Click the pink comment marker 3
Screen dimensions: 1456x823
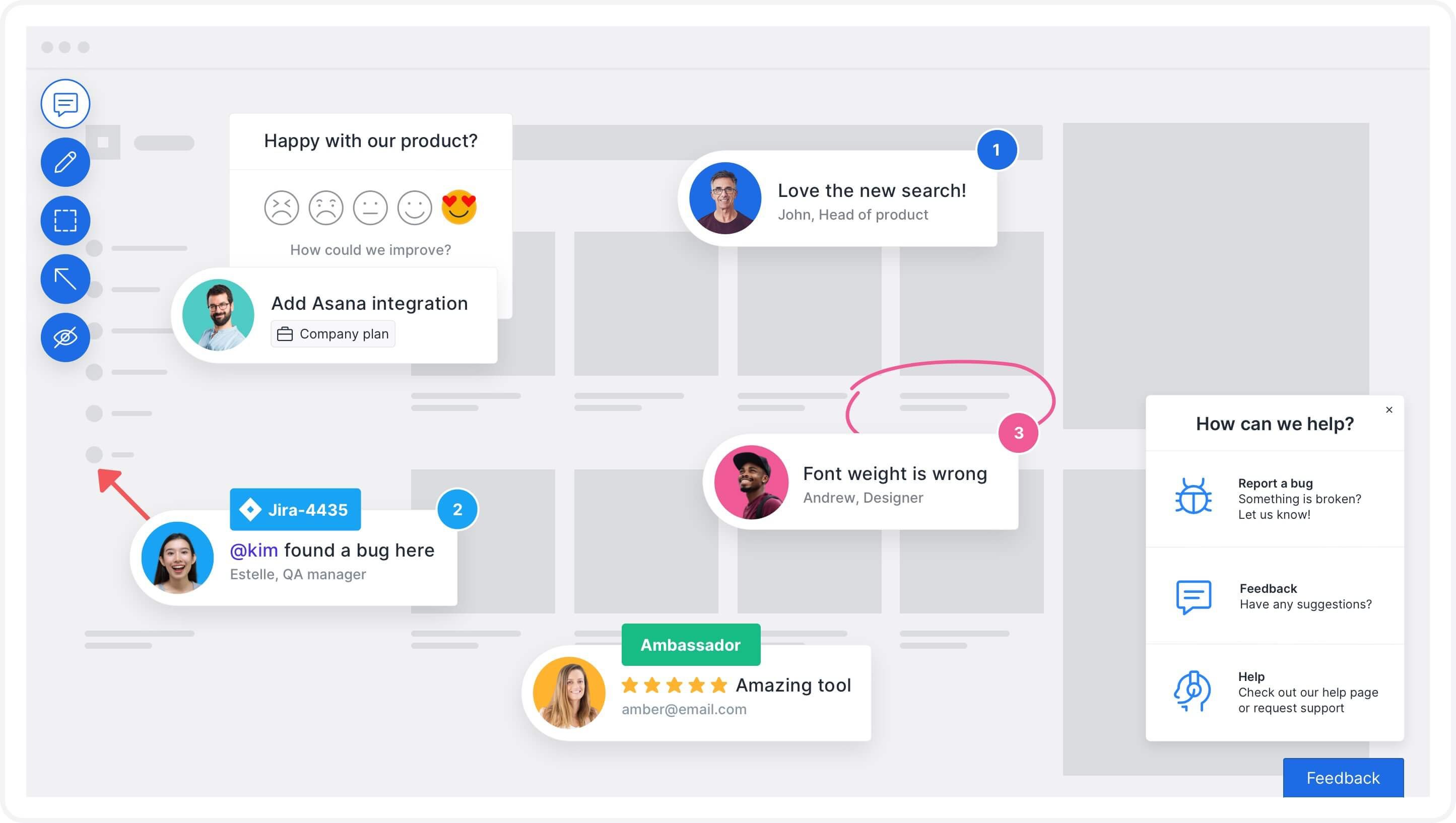tap(1018, 433)
